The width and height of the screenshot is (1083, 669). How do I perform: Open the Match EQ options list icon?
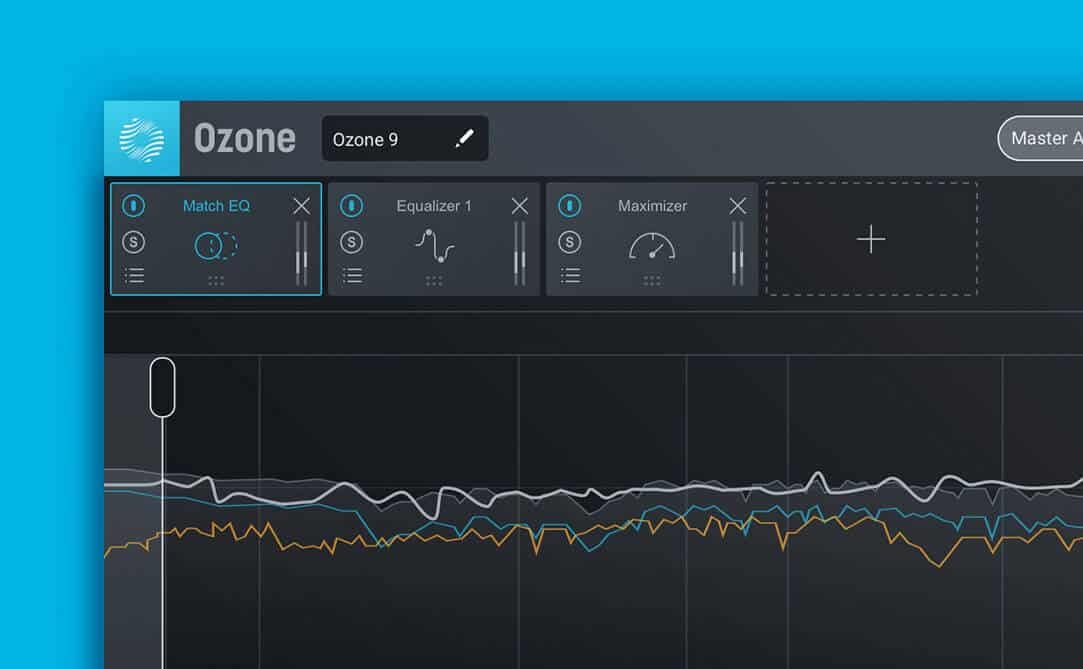point(134,276)
